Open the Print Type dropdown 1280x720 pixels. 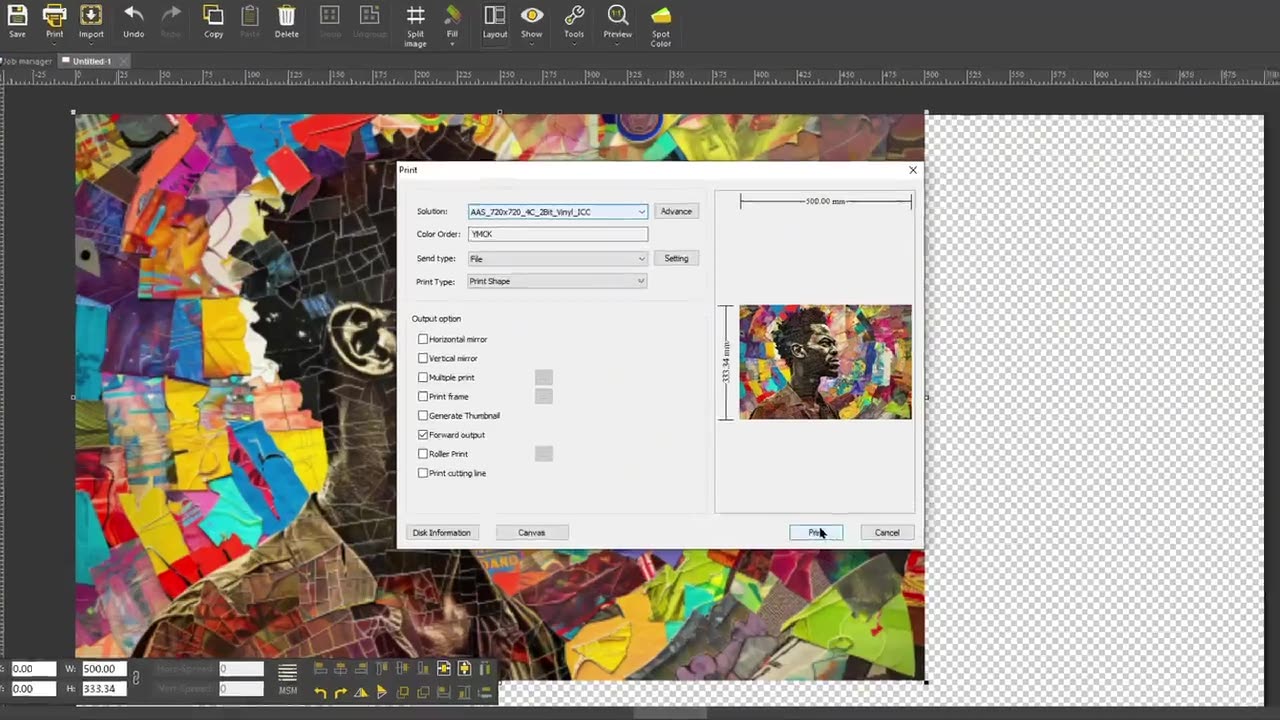coord(558,281)
